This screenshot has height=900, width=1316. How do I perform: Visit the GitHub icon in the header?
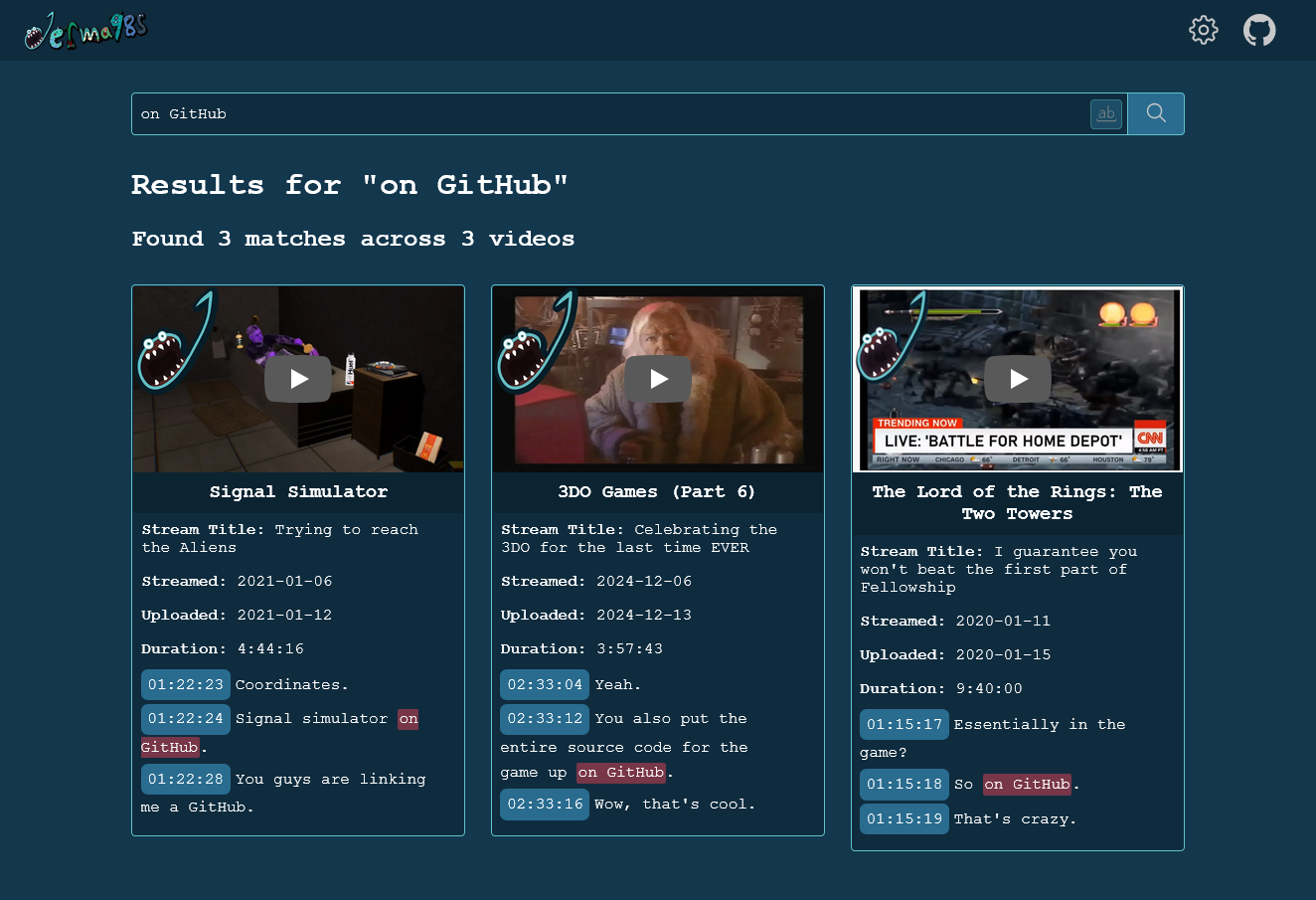1259,30
